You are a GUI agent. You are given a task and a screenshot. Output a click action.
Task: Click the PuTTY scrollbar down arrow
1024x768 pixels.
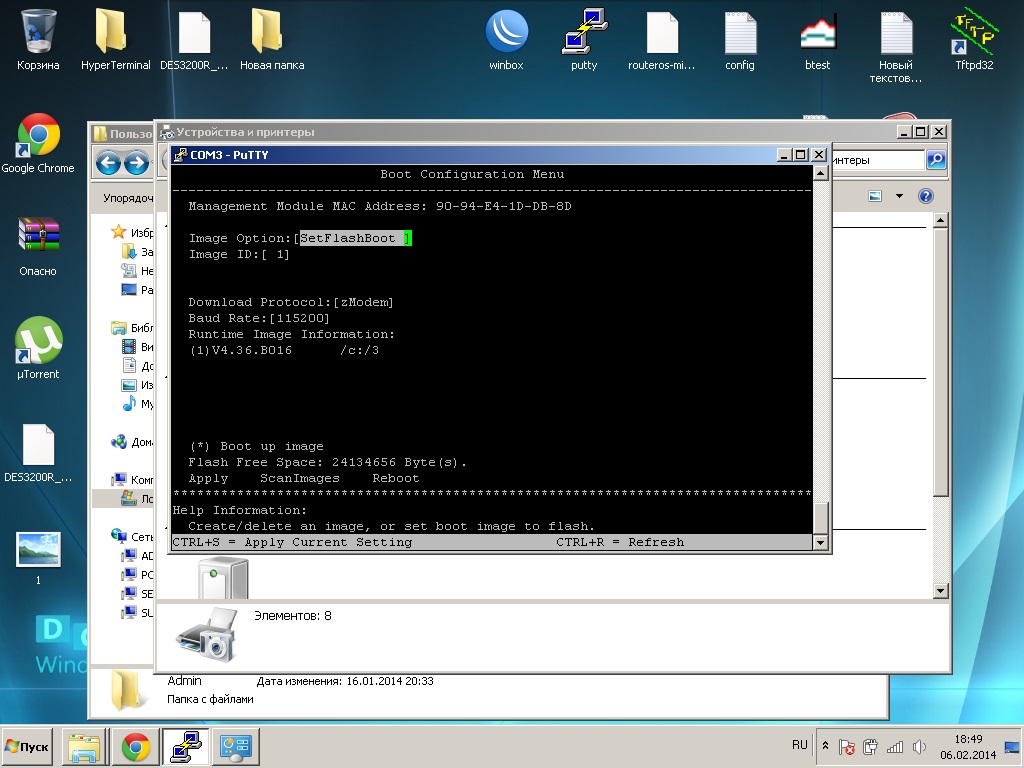point(820,542)
